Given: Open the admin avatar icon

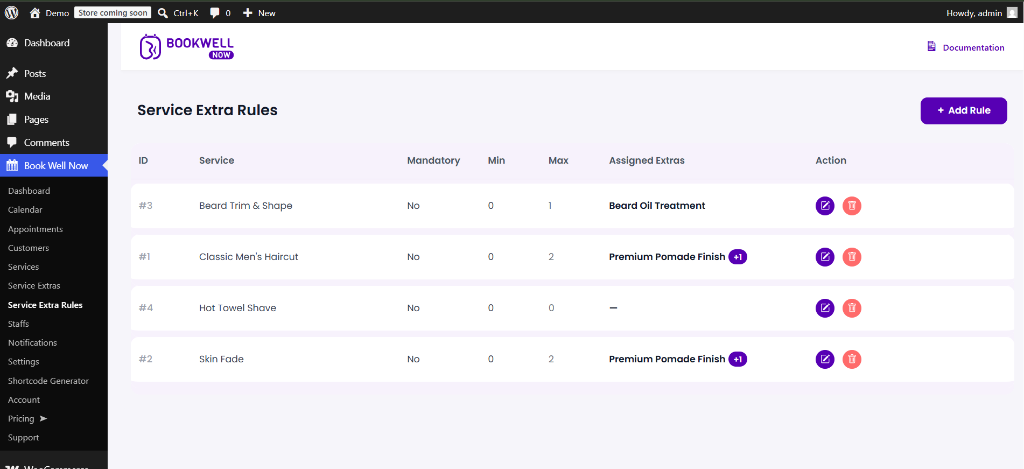Looking at the screenshot, I should tap(1012, 12).
